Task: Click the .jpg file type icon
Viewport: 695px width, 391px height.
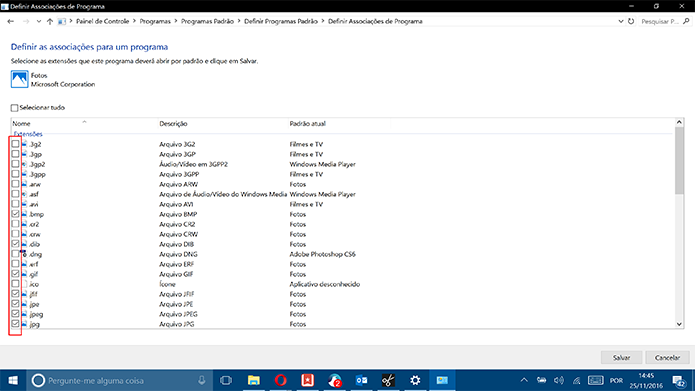Action: click(24, 324)
